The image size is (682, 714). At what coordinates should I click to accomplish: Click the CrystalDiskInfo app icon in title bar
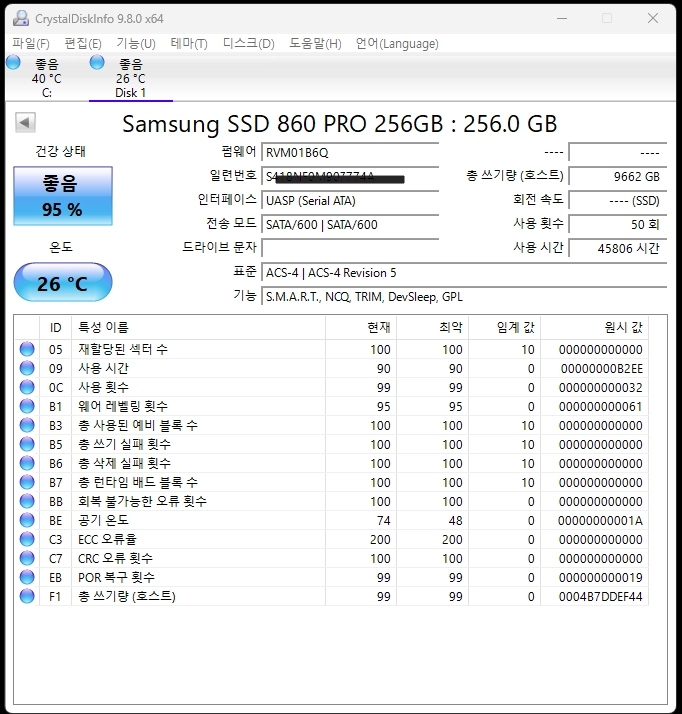pyautogui.click(x=21, y=18)
